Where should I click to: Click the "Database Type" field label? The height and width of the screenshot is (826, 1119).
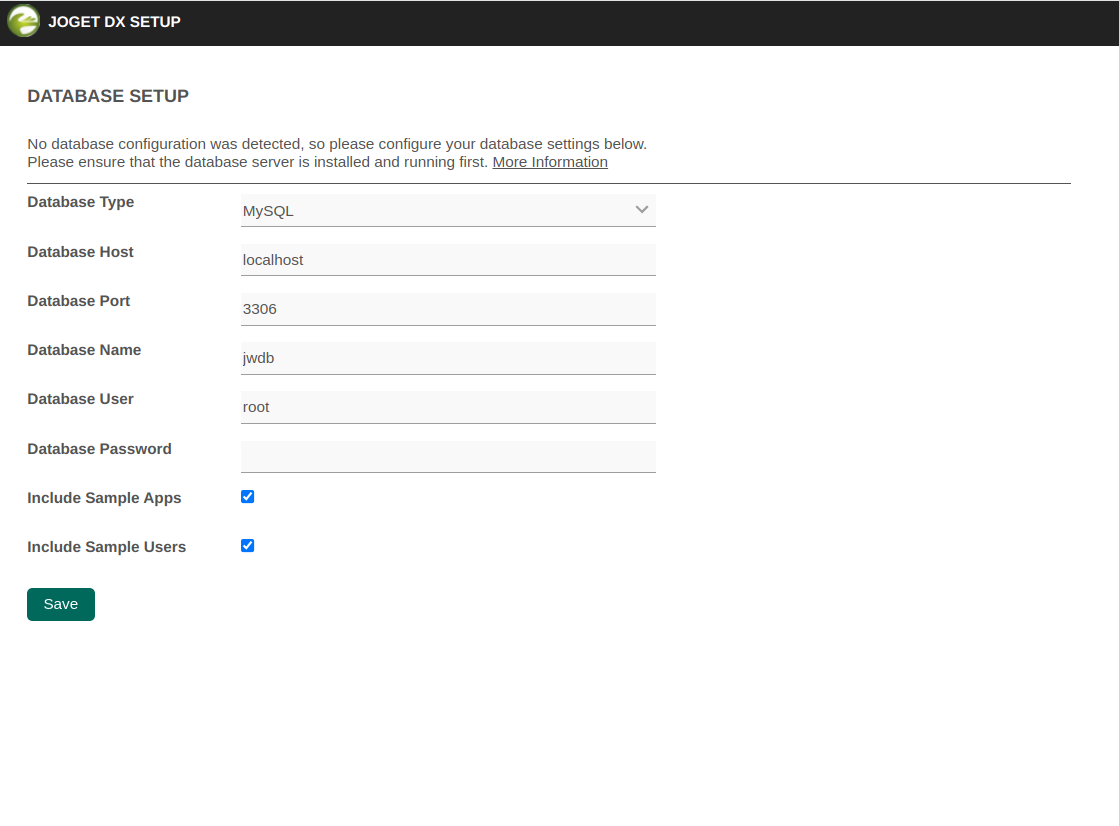point(81,202)
